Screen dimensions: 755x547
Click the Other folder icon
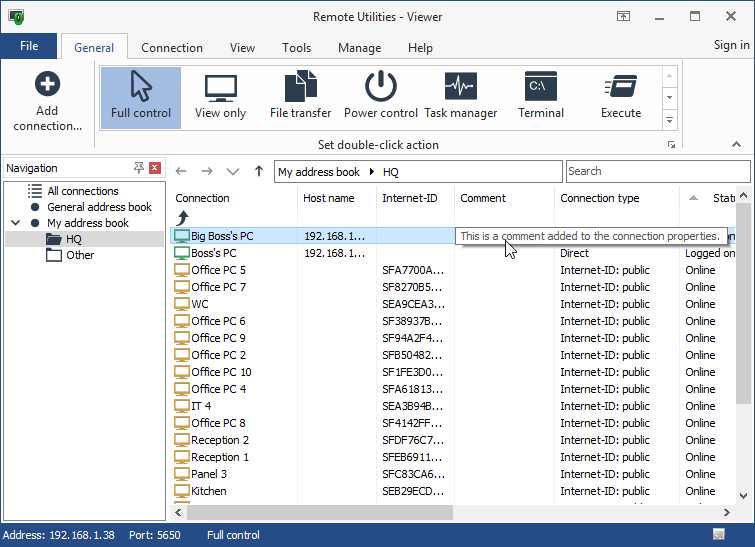click(x=53, y=255)
